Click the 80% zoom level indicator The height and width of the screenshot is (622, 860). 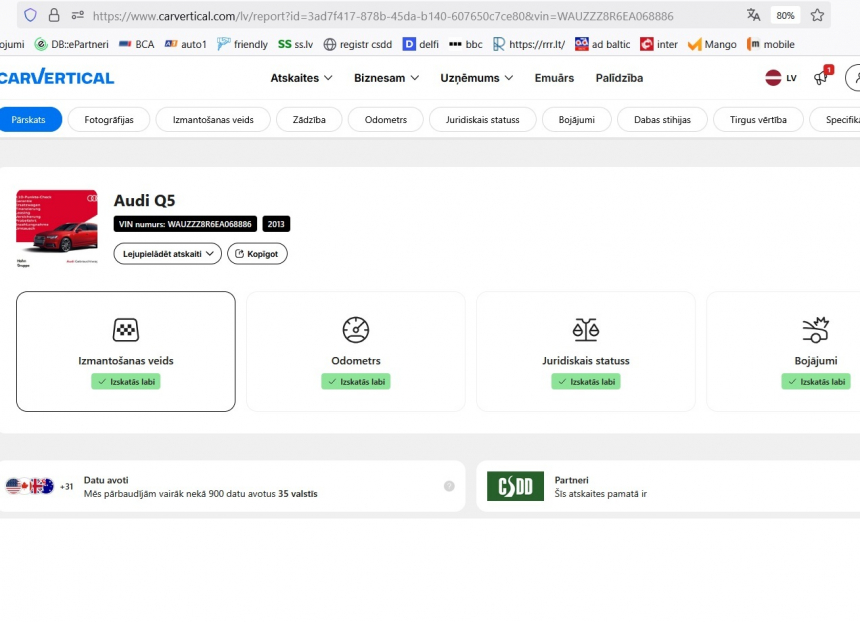pos(785,15)
